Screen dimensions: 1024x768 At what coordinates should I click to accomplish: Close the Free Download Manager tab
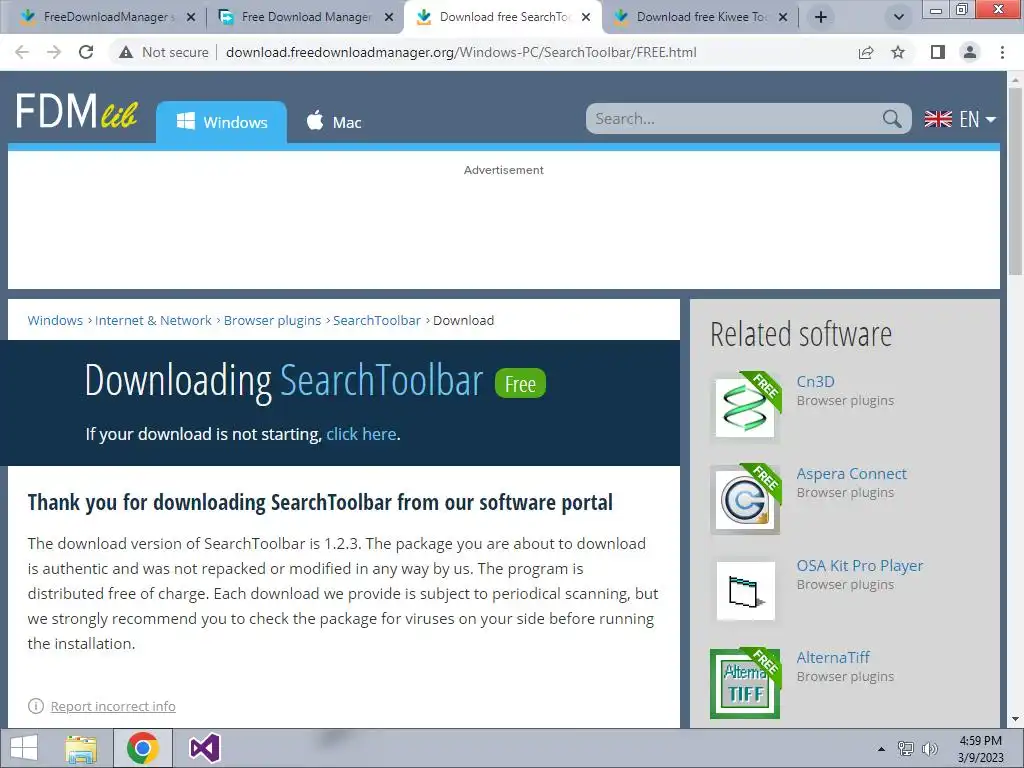[x=389, y=18]
